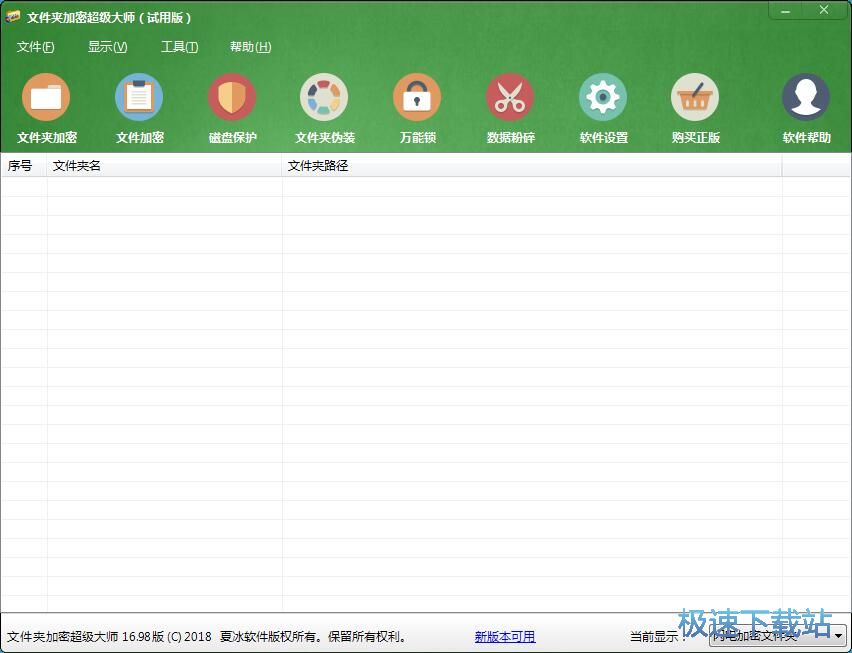
Task: Open the 工具(T) menu
Action: [x=179, y=47]
